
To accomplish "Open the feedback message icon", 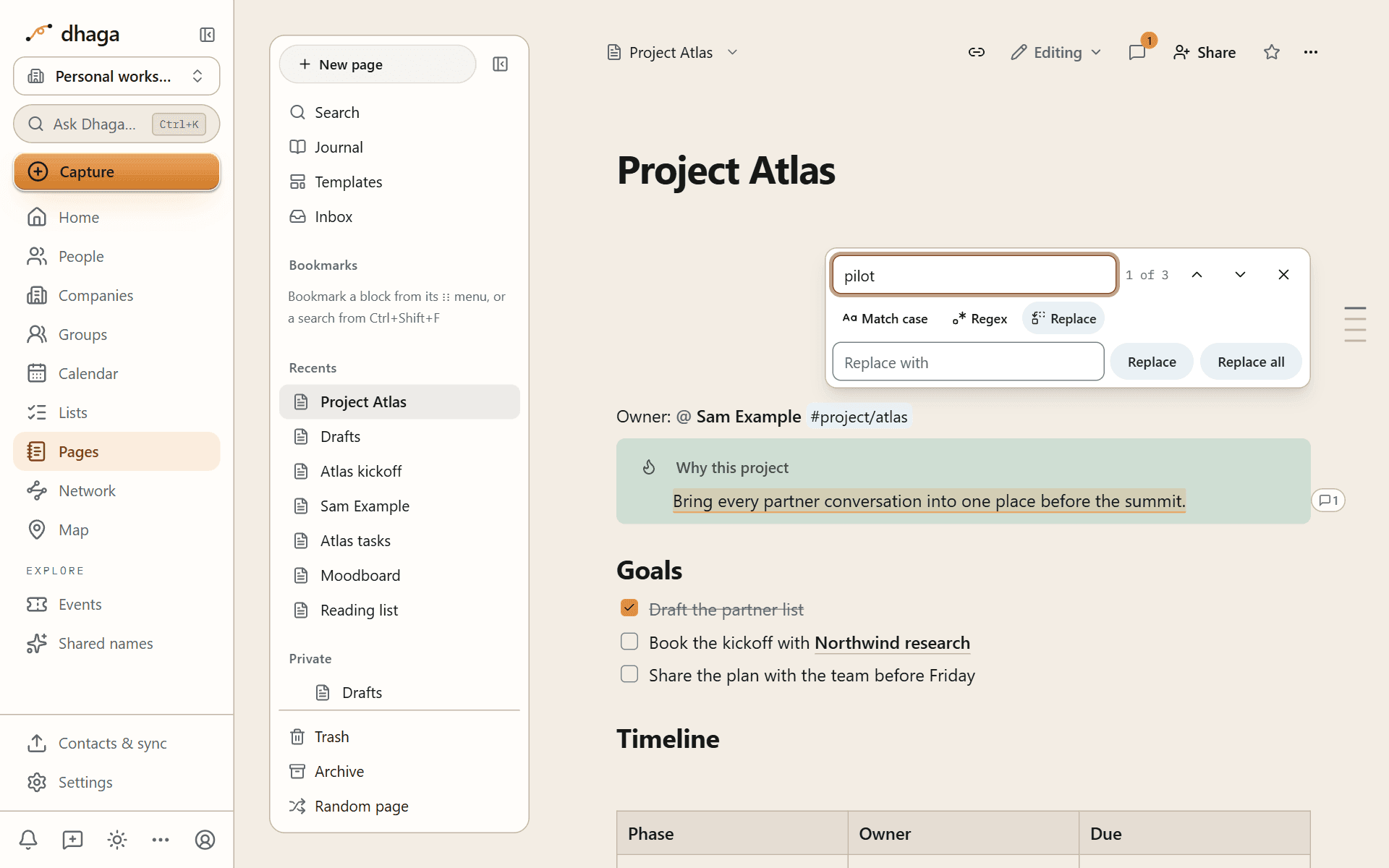I will coord(72,840).
